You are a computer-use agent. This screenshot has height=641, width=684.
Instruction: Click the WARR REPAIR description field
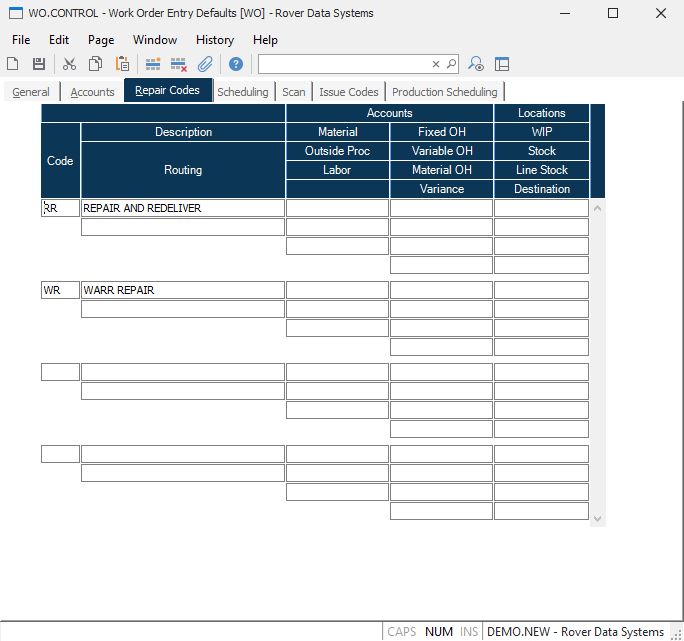point(183,290)
